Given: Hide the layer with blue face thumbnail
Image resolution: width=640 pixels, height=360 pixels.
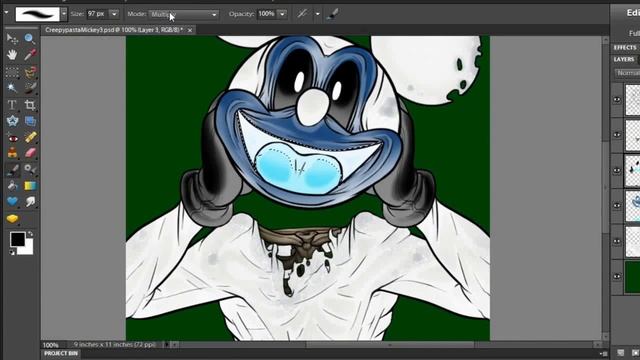Looking at the screenshot, I should pyautogui.click(x=617, y=206).
